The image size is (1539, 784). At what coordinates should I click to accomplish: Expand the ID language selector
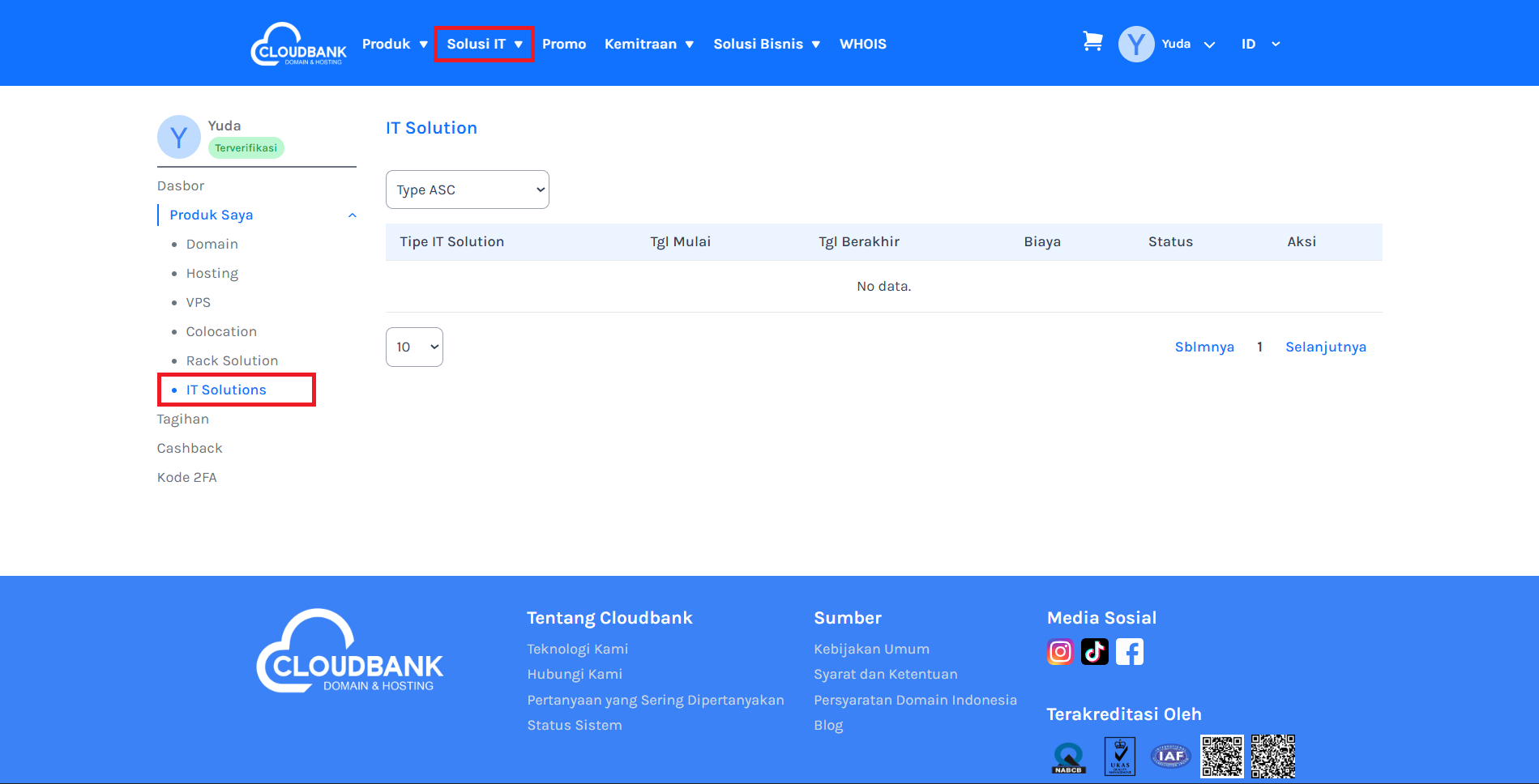click(1260, 45)
